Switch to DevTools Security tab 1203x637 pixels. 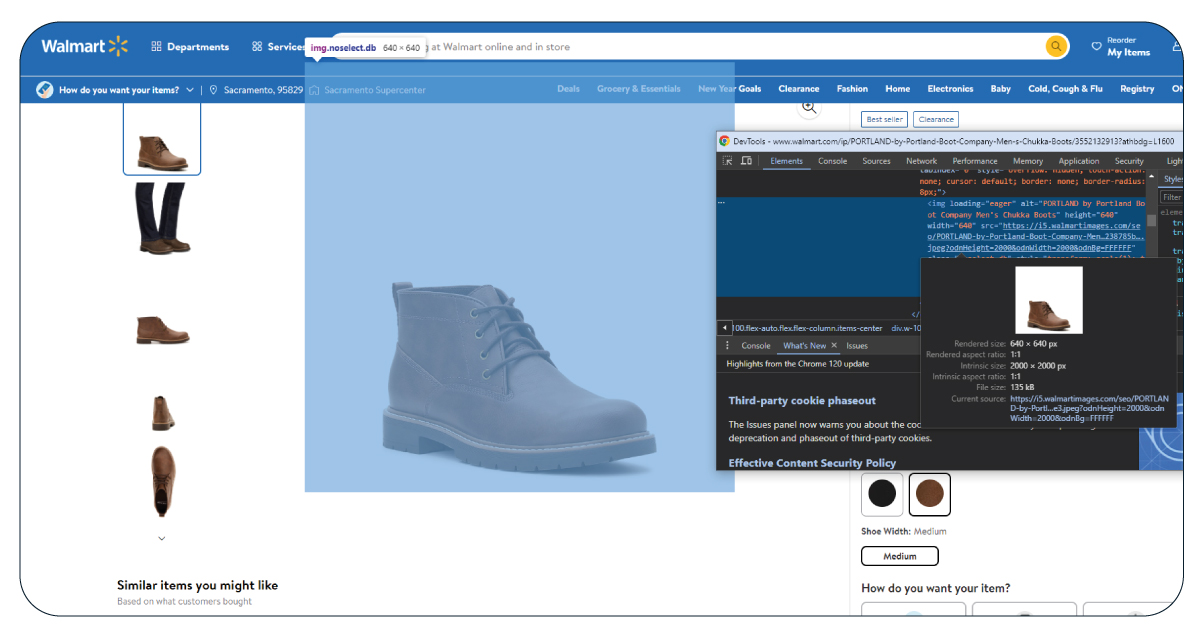[1129, 161]
